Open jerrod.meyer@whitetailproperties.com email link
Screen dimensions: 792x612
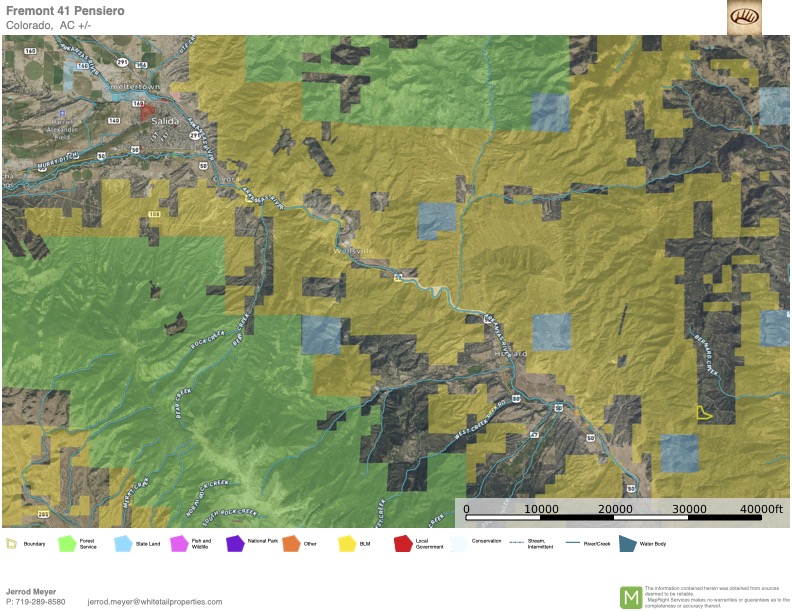coord(155,601)
